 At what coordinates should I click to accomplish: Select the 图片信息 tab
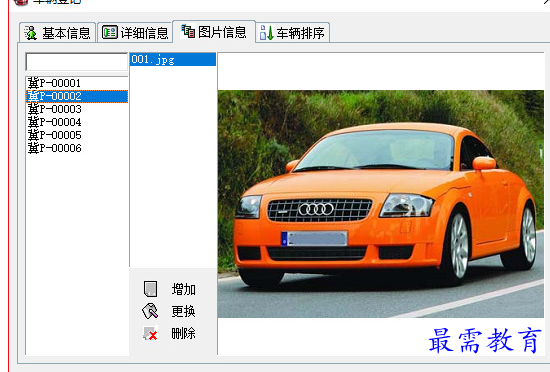click(x=214, y=32)
